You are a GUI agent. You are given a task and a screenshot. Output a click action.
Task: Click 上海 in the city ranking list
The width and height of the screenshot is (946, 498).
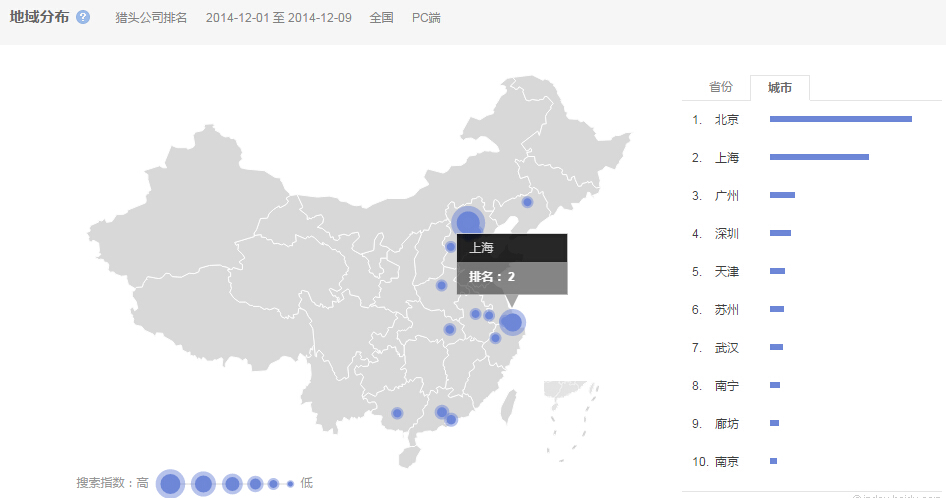pyautogui.click(x=727, y=158)
